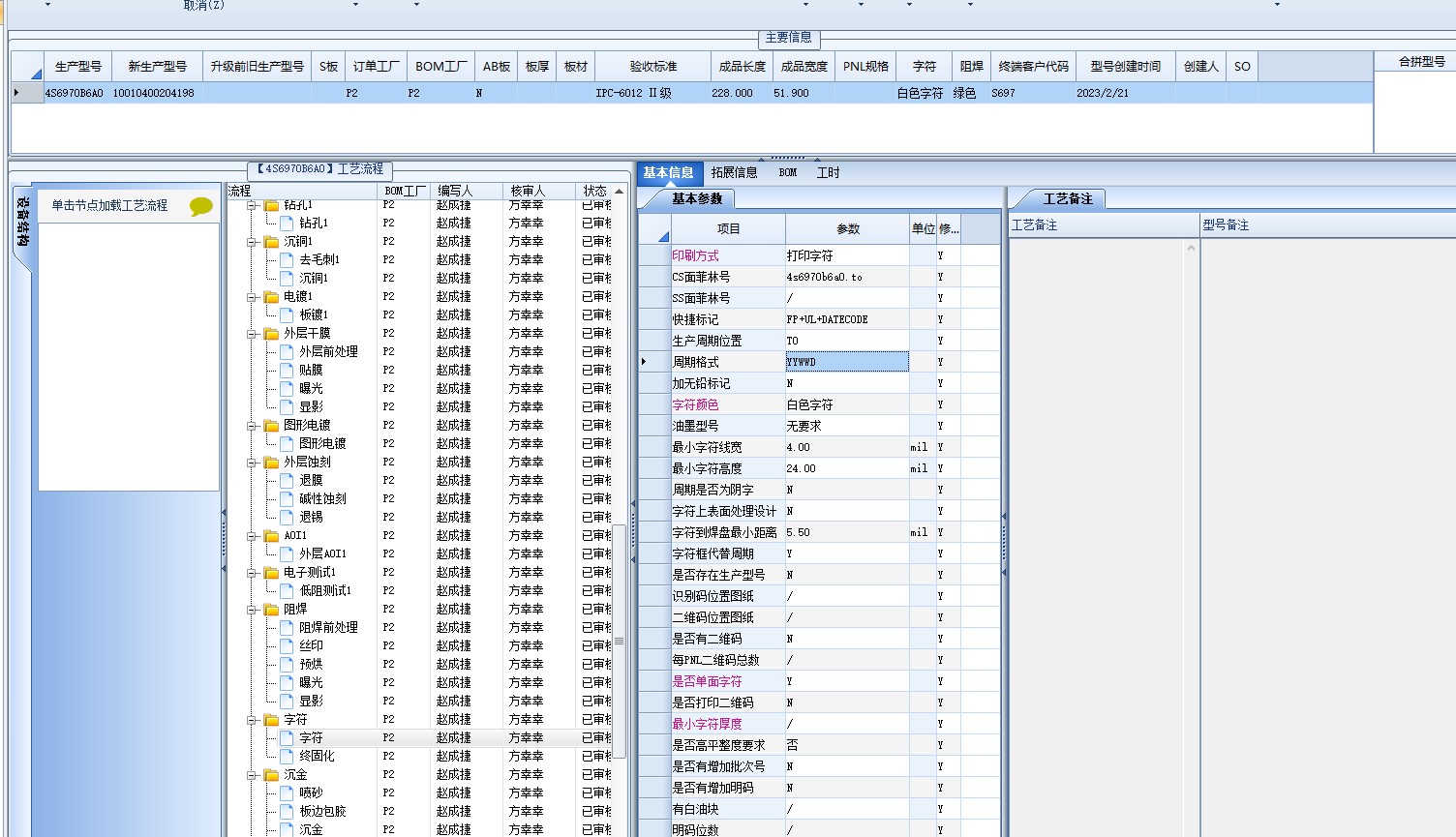1456x837 pixels.
Task: Click the 单击节点加载工艺流程 hint text
Action: 109,205
